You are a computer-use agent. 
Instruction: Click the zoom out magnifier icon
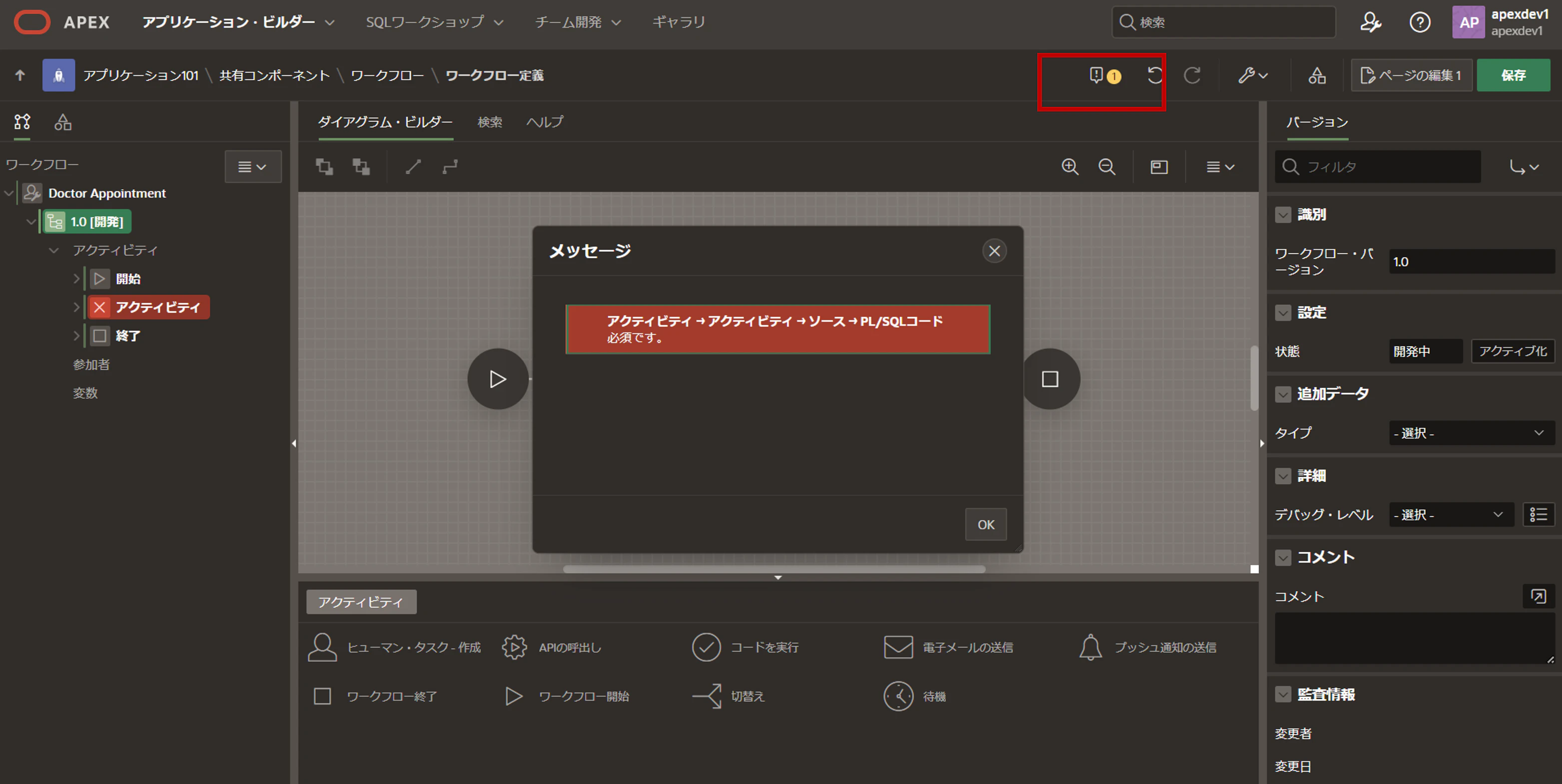pyautogui.click(x=1107, y=167)
